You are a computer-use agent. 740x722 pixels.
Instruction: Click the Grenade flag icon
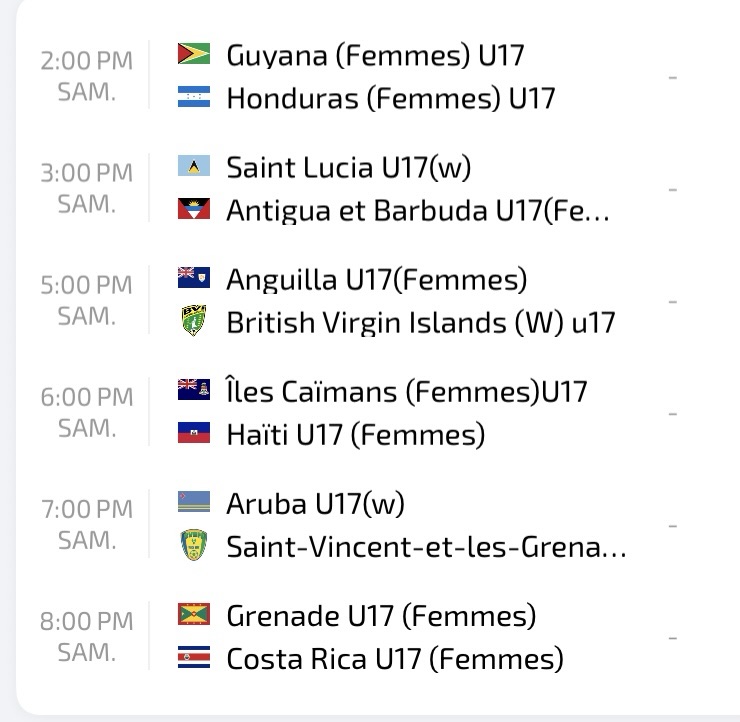coord(193,614)
